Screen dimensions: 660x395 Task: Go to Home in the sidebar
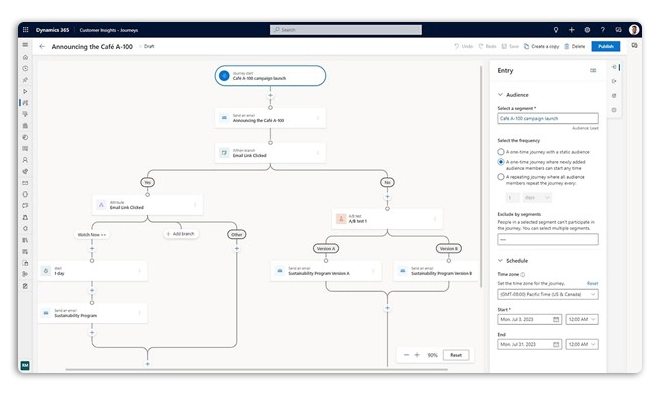pyautogui.click(x=25, y=57)
